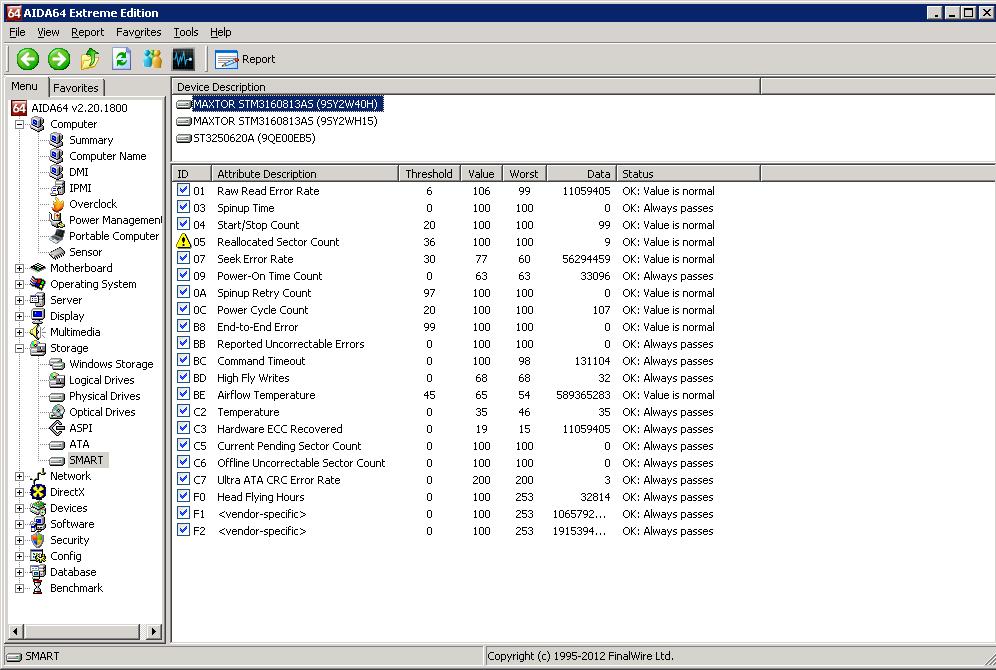Click the green Forward arrow toolbar icon
The height and width of the screenshot is (670, 996).
(x=58, y=59)
